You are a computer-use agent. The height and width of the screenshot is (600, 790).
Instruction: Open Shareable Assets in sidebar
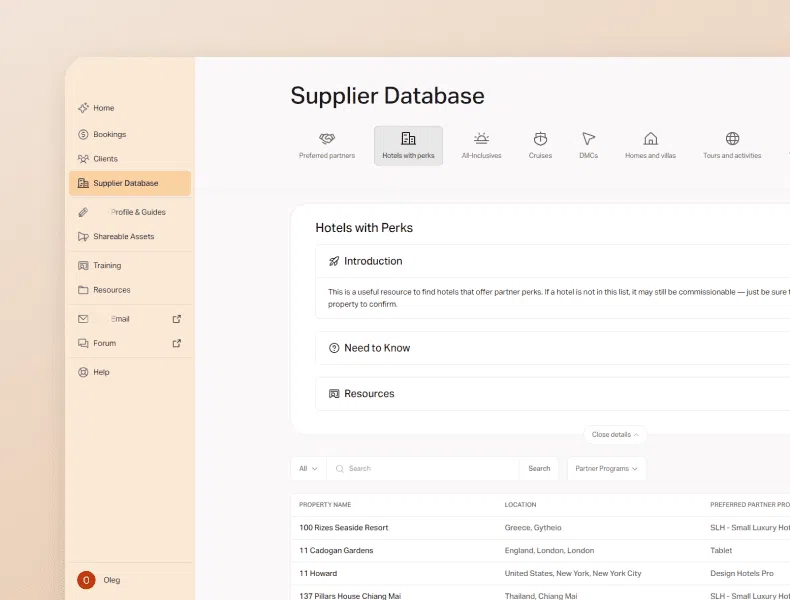[x=129, y=236]
